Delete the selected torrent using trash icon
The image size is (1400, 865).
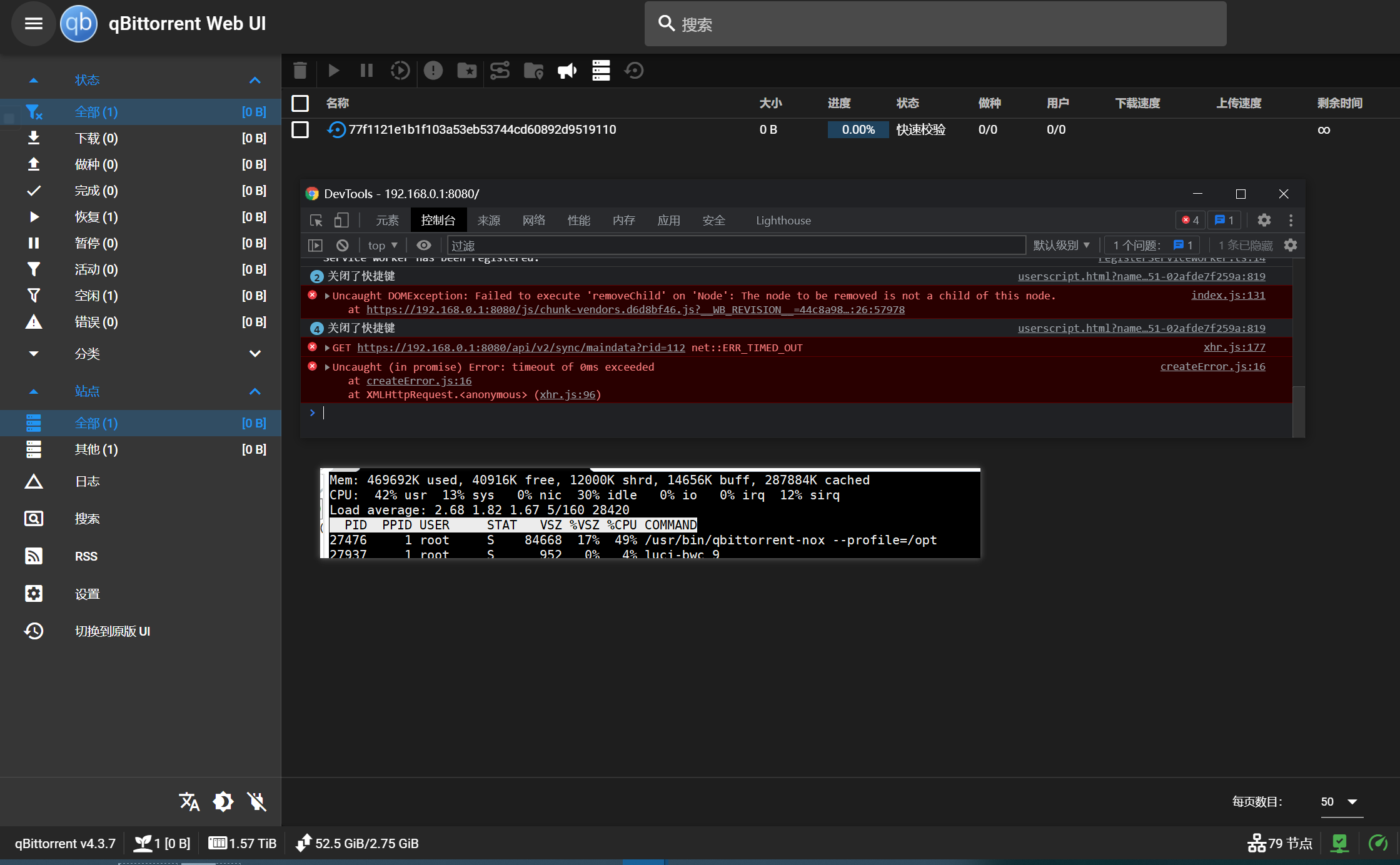[x=300, y=71]
